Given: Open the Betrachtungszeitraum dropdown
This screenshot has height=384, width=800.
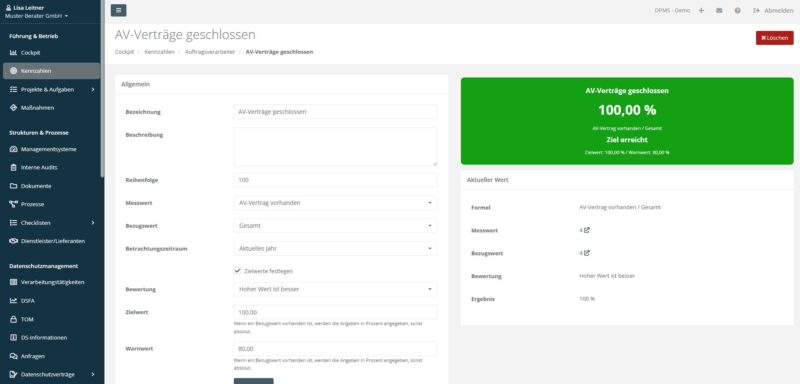Looking at the screenshot, I should coord(335,248).
